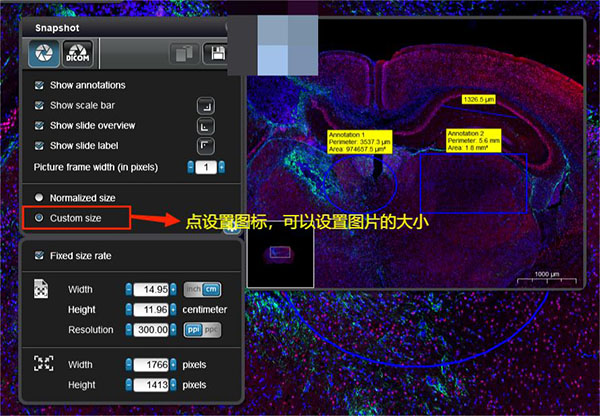Click the copy snapshot icon

(x=181, y=54)
